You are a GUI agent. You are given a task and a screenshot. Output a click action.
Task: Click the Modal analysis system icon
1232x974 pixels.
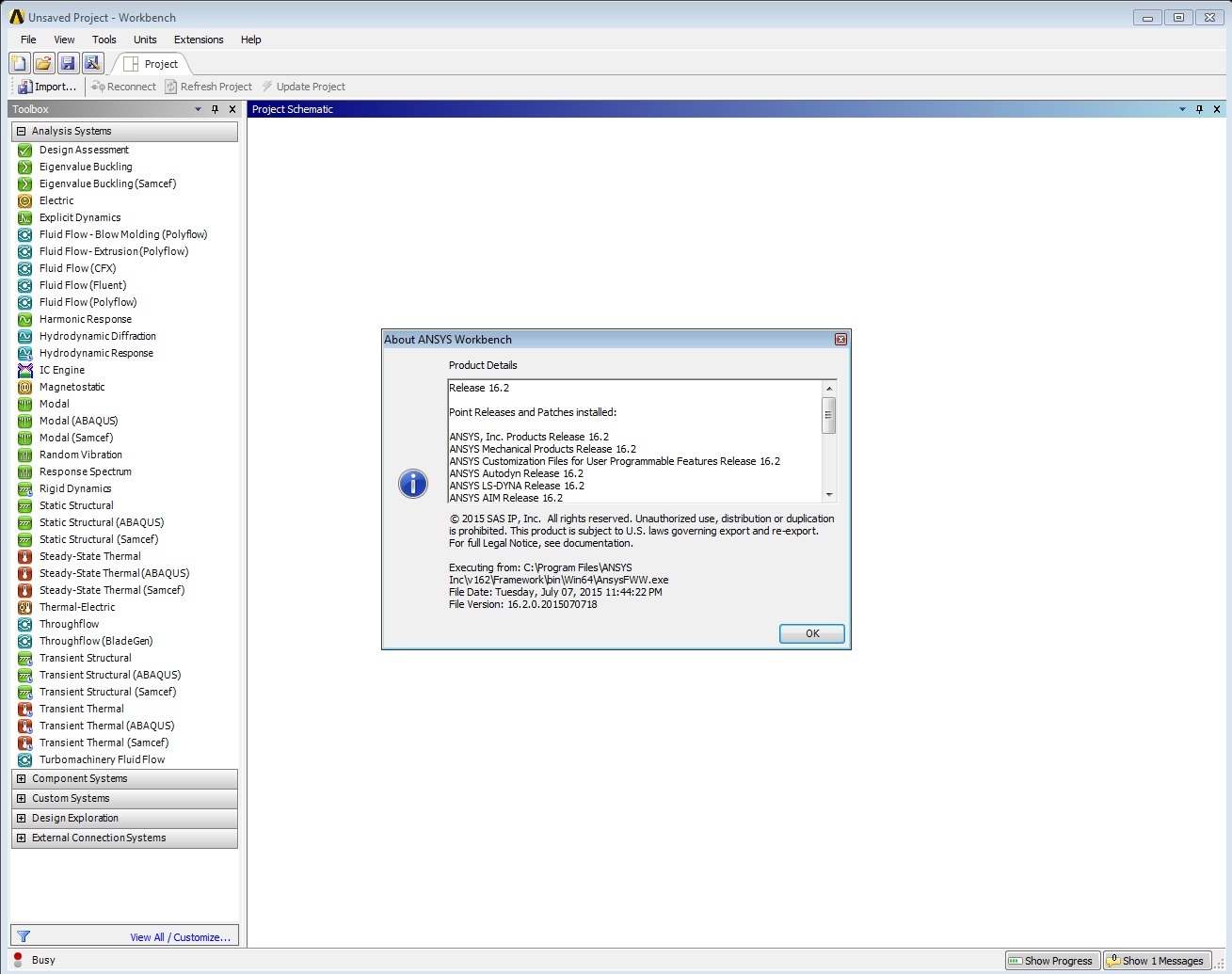click(25, 404)
